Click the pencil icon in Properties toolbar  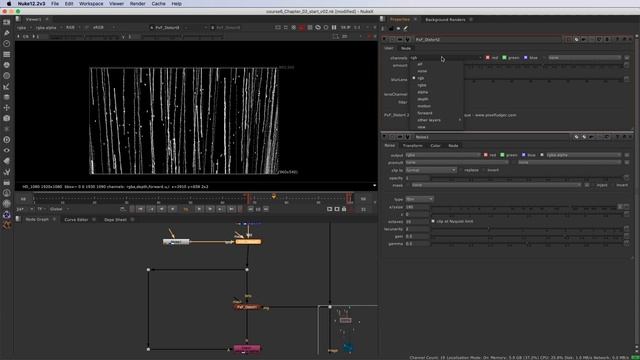pyautogui.click(x=406, y=28)
